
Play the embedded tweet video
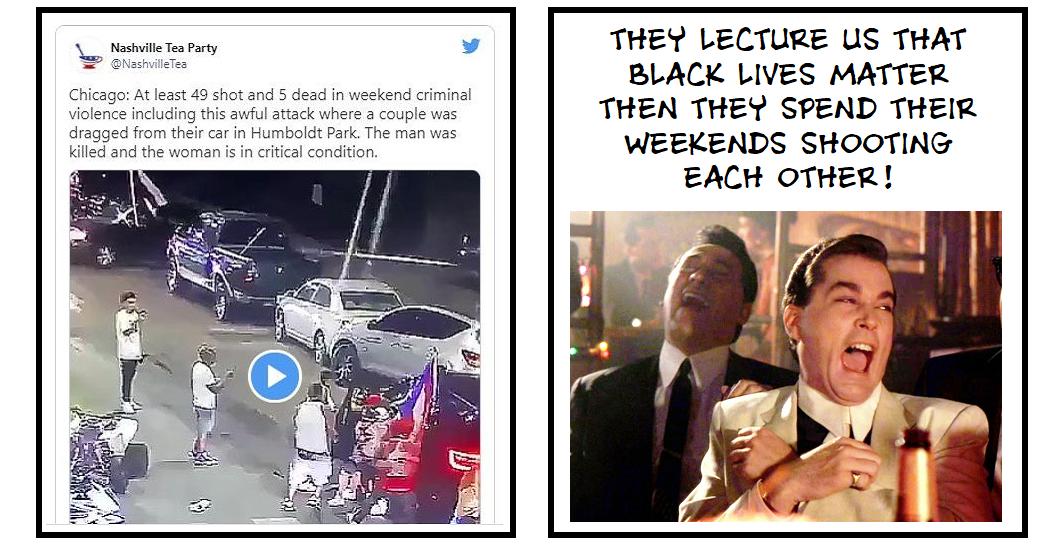pyautogui.click(x=275, y=376)
